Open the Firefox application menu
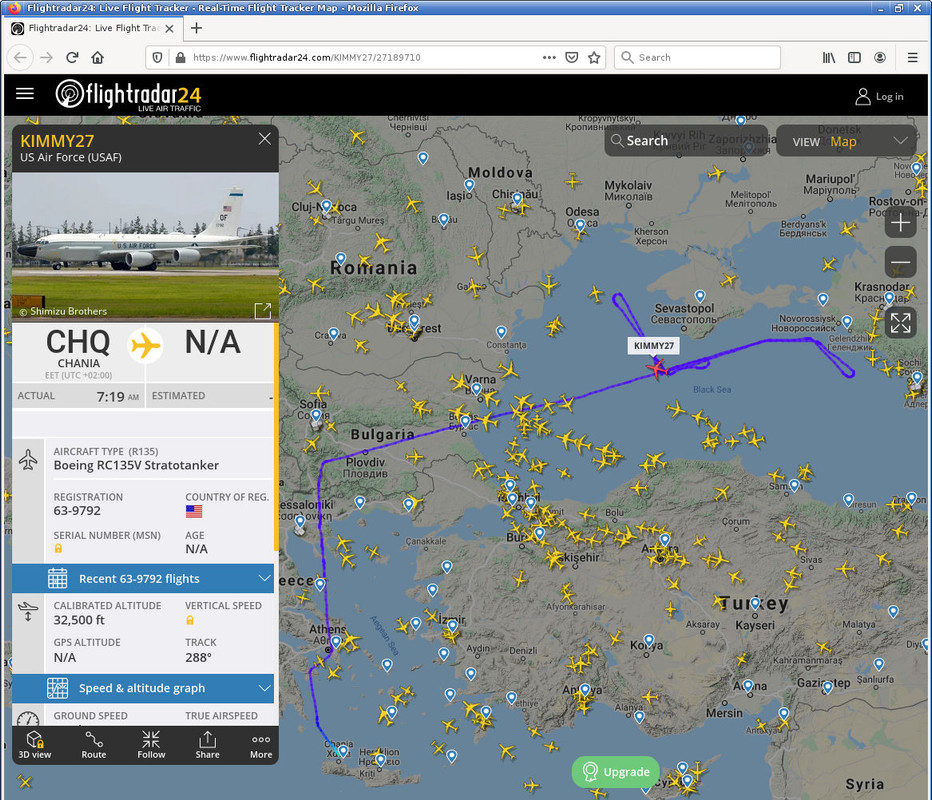The image size is (932, 800). (912, 57)
